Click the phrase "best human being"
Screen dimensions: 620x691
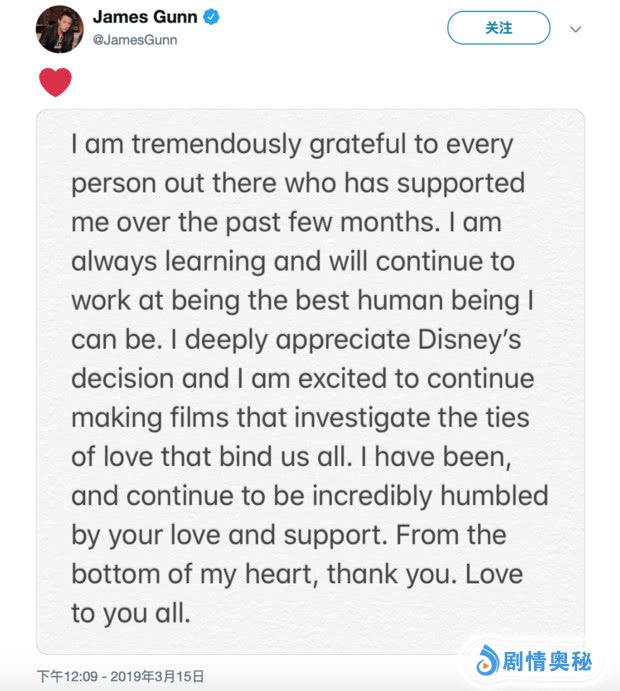(x=361, y=301)
